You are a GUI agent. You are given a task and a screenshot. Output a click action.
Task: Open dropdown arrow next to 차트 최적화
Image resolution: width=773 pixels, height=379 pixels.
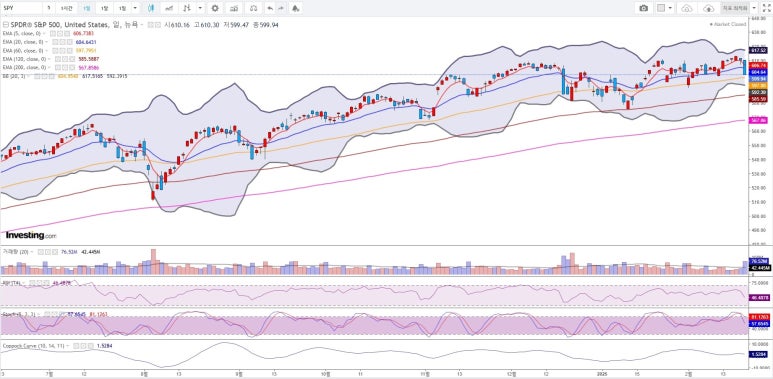754,8
